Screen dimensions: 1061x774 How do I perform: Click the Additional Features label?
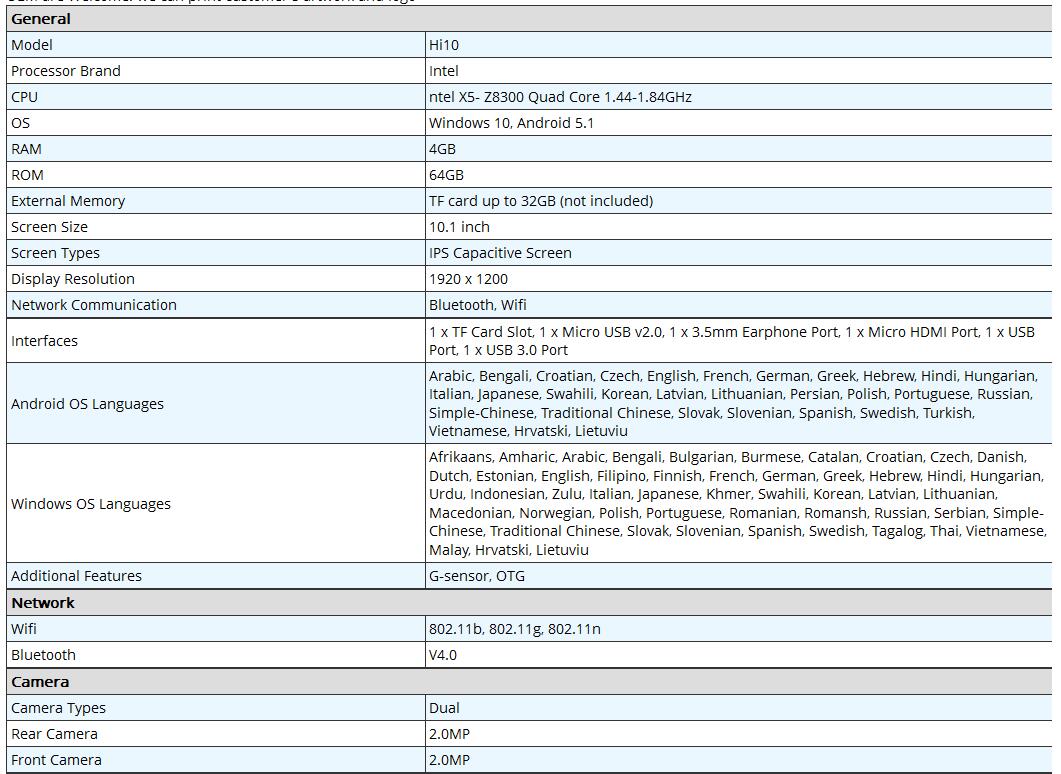[x=76, y=576]
